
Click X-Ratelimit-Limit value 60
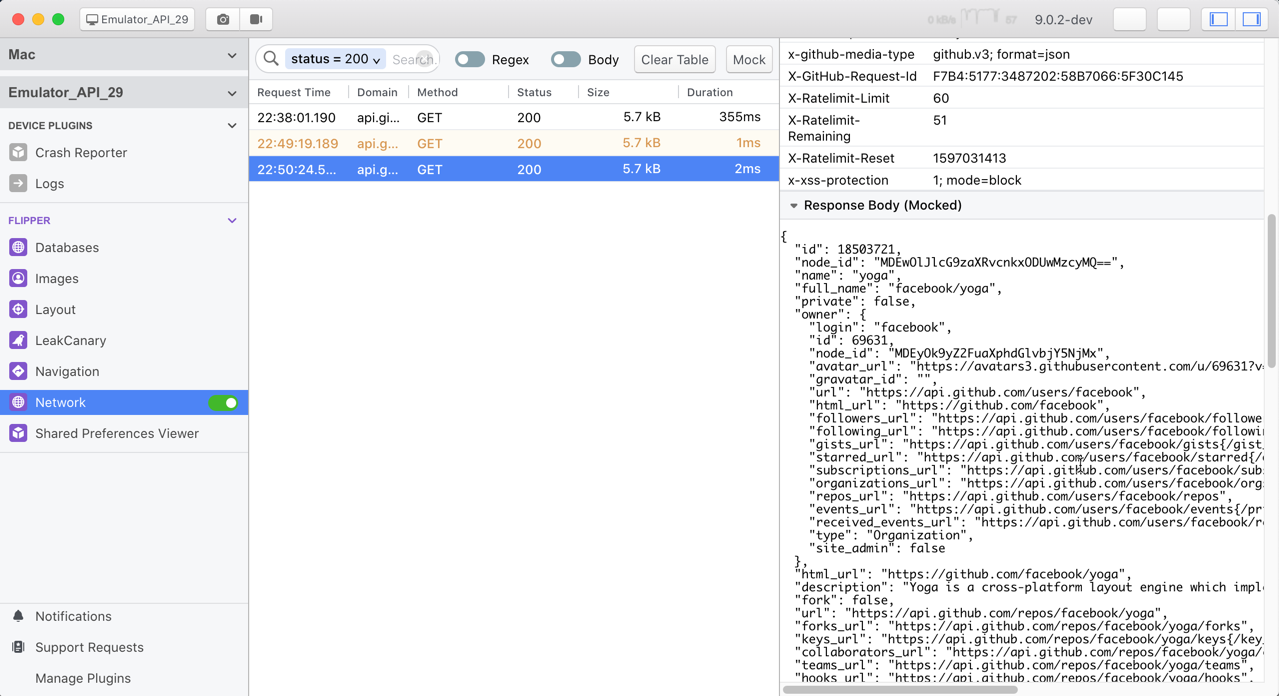tap(941, 98)
